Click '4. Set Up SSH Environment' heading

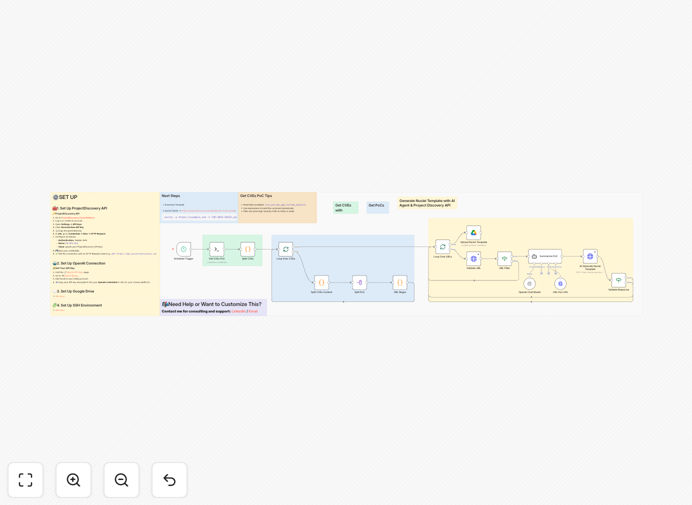[x=77, y=305]
